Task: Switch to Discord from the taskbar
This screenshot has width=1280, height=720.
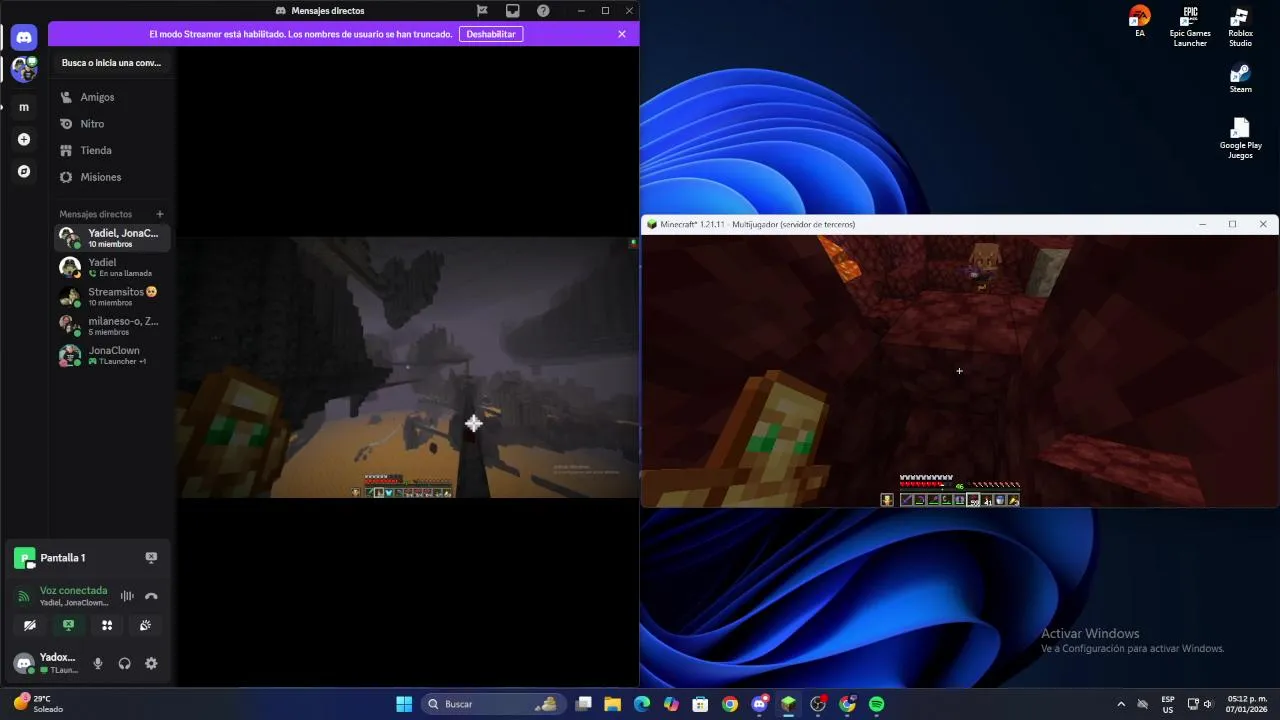Action: pyautogui.click(x=759, y=704)
